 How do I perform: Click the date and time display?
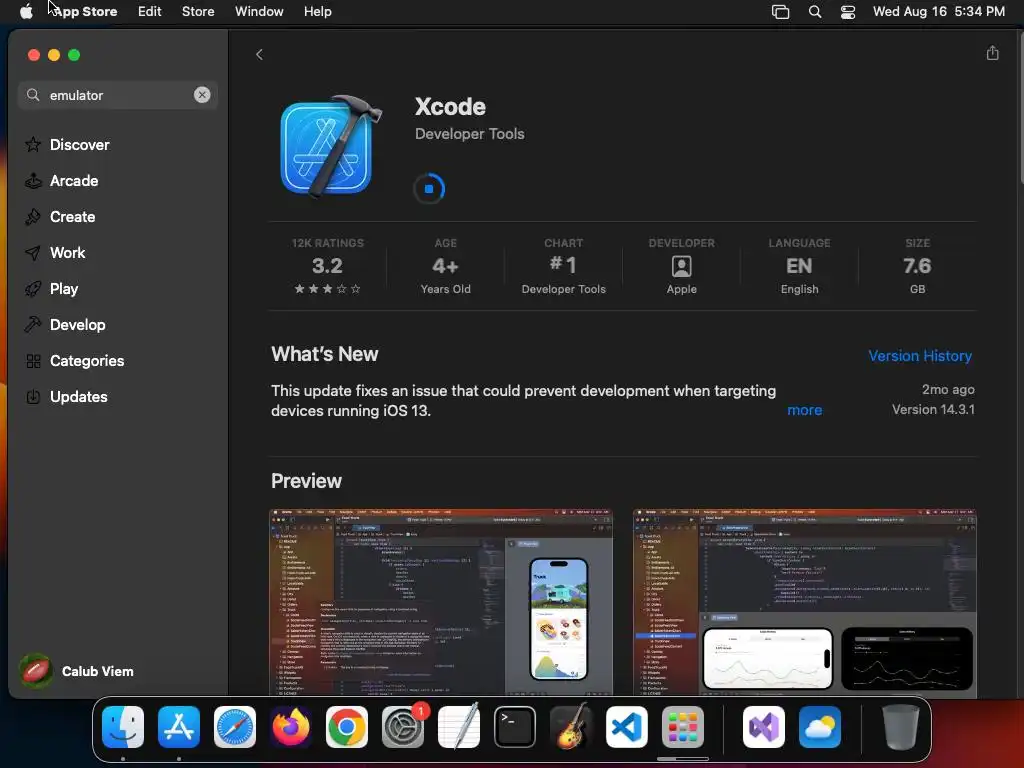pos(938,12)
